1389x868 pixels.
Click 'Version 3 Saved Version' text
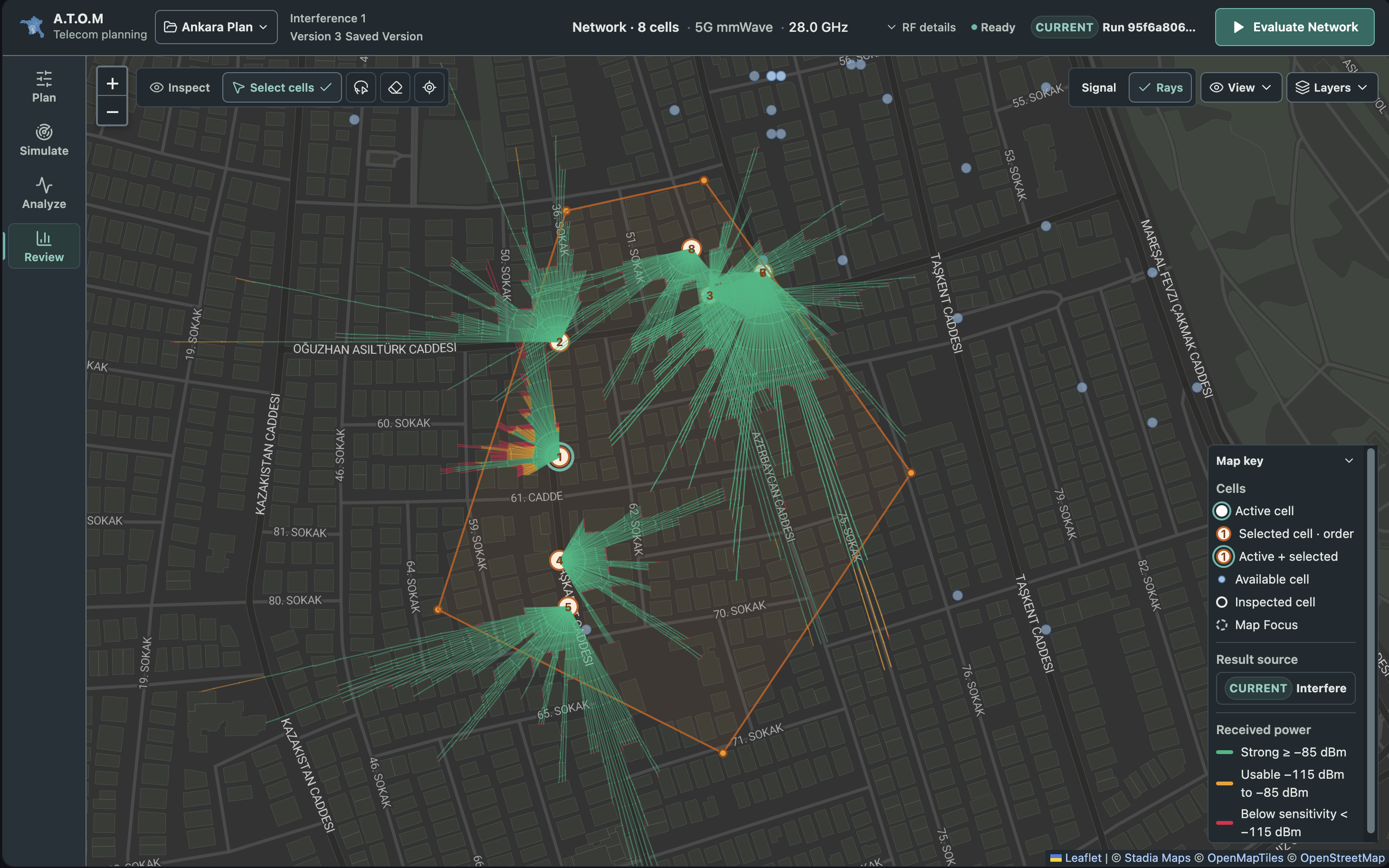[x=356, y=36]
